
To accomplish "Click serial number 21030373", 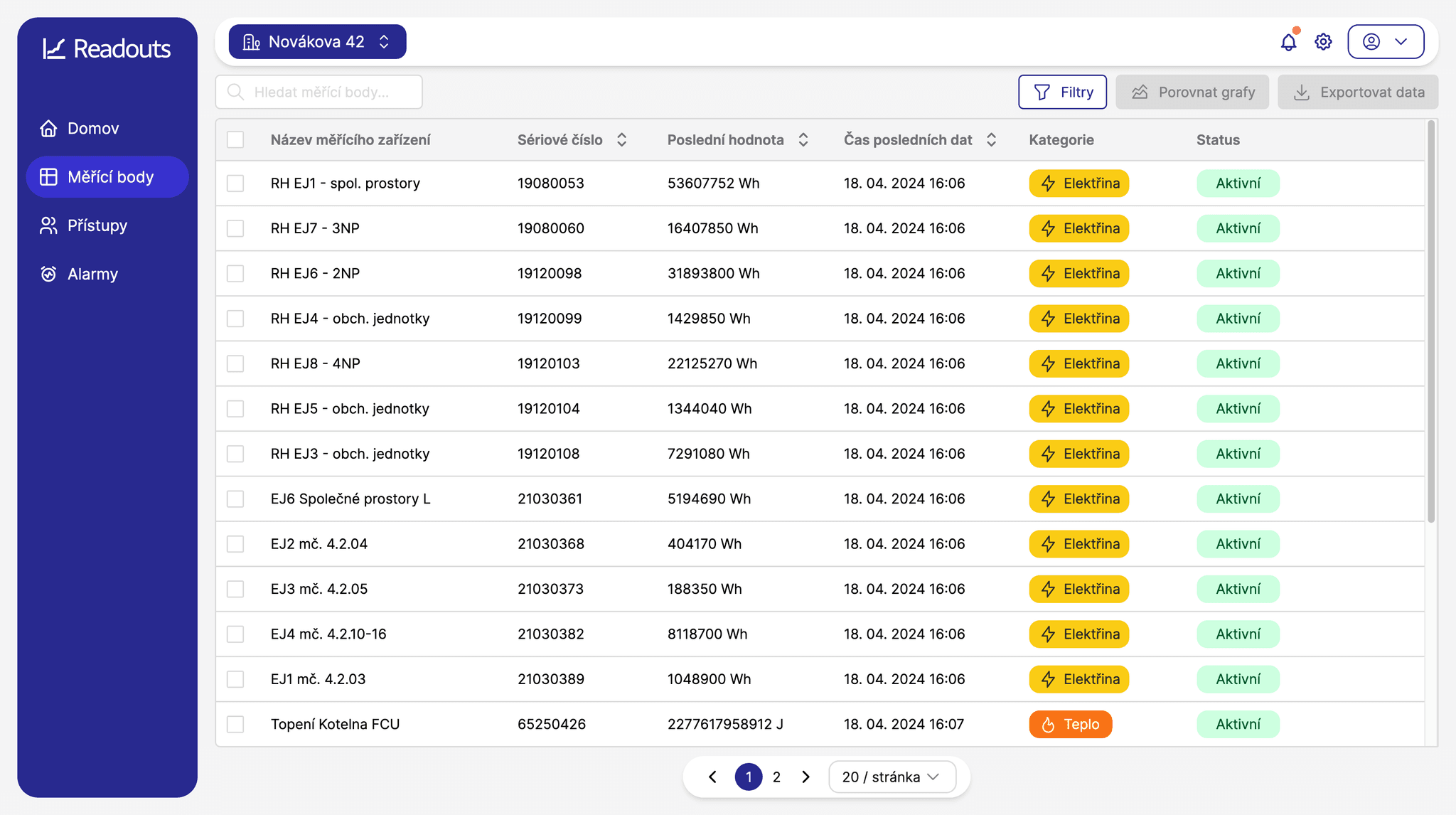I will [550, 589].
